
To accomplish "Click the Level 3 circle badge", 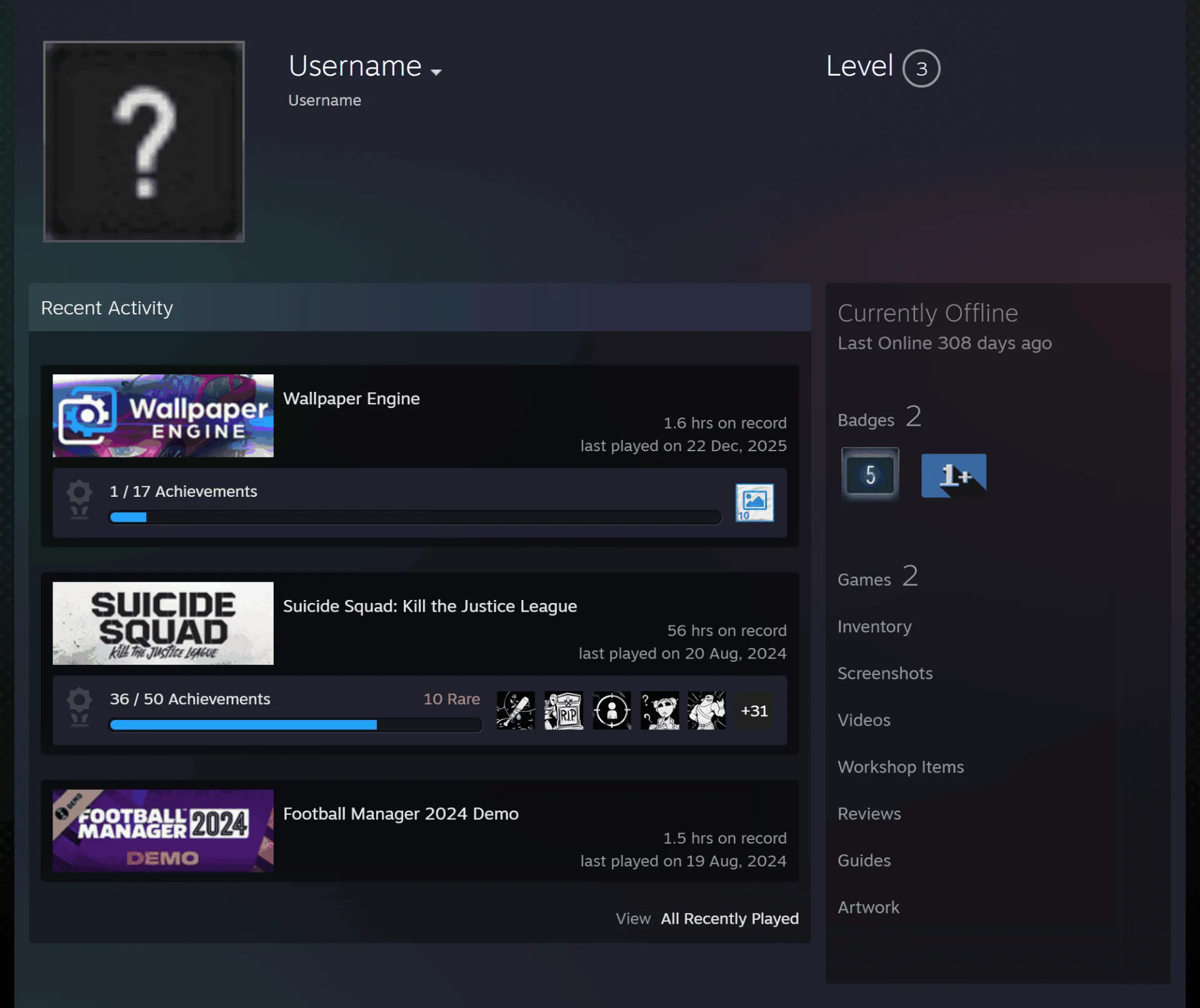I will point(921,68).
